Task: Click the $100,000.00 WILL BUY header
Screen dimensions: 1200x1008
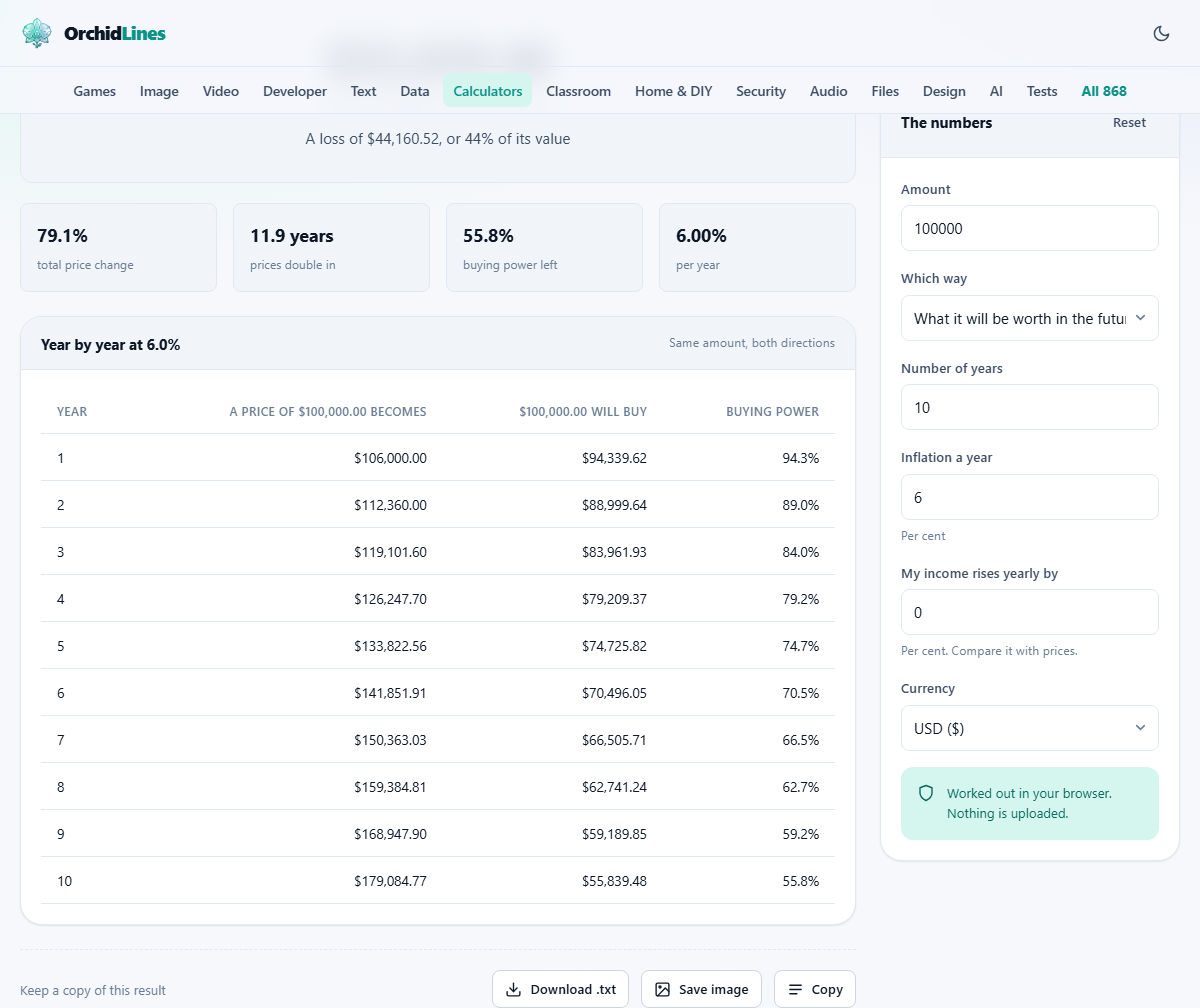Action: click(x=583, y=411)
